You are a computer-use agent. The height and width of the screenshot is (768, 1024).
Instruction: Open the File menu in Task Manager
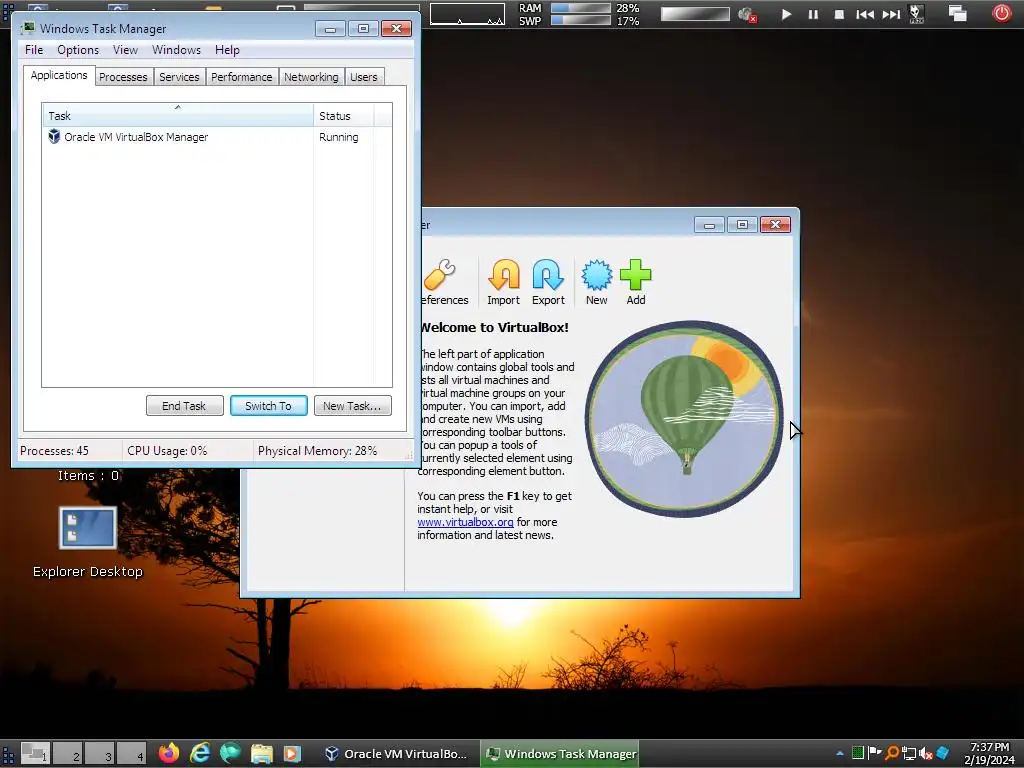34,50
